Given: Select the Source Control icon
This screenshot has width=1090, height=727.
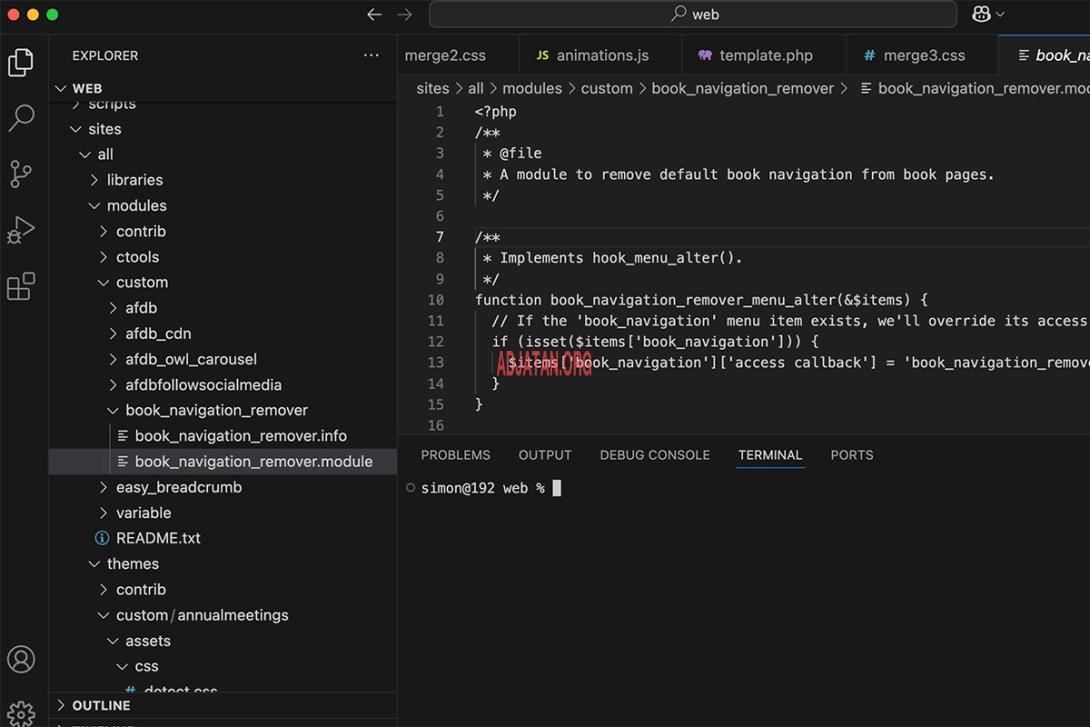Looking at the screenshot, I should click(x=21, y=173).
